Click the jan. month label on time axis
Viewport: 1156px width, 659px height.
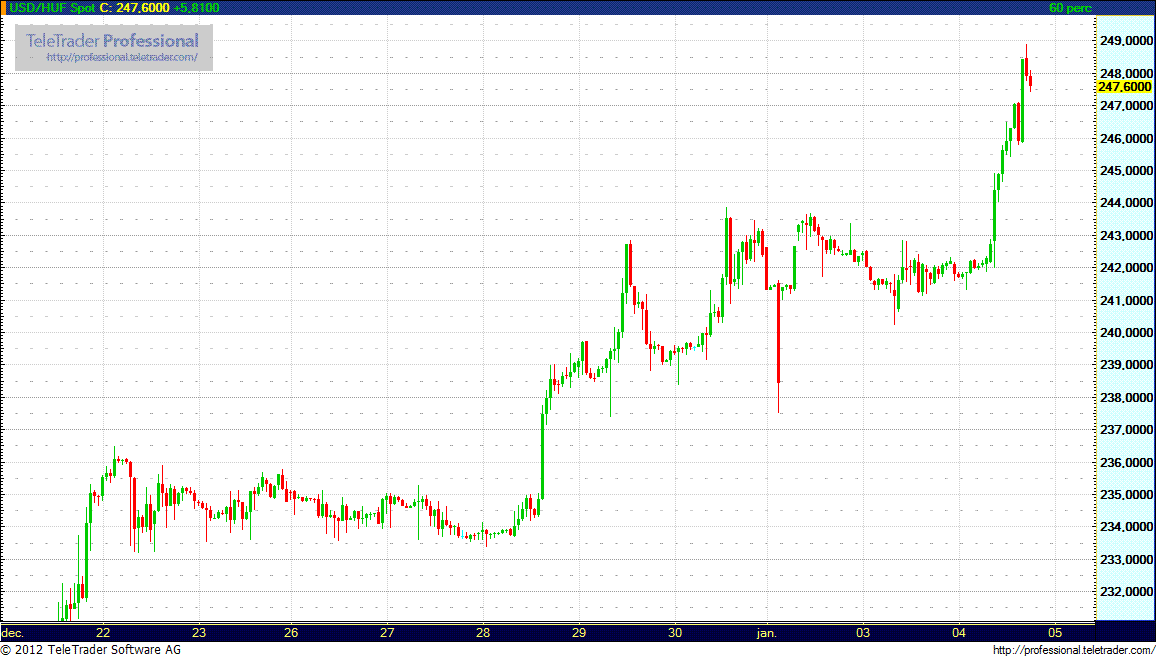point(767,632)
